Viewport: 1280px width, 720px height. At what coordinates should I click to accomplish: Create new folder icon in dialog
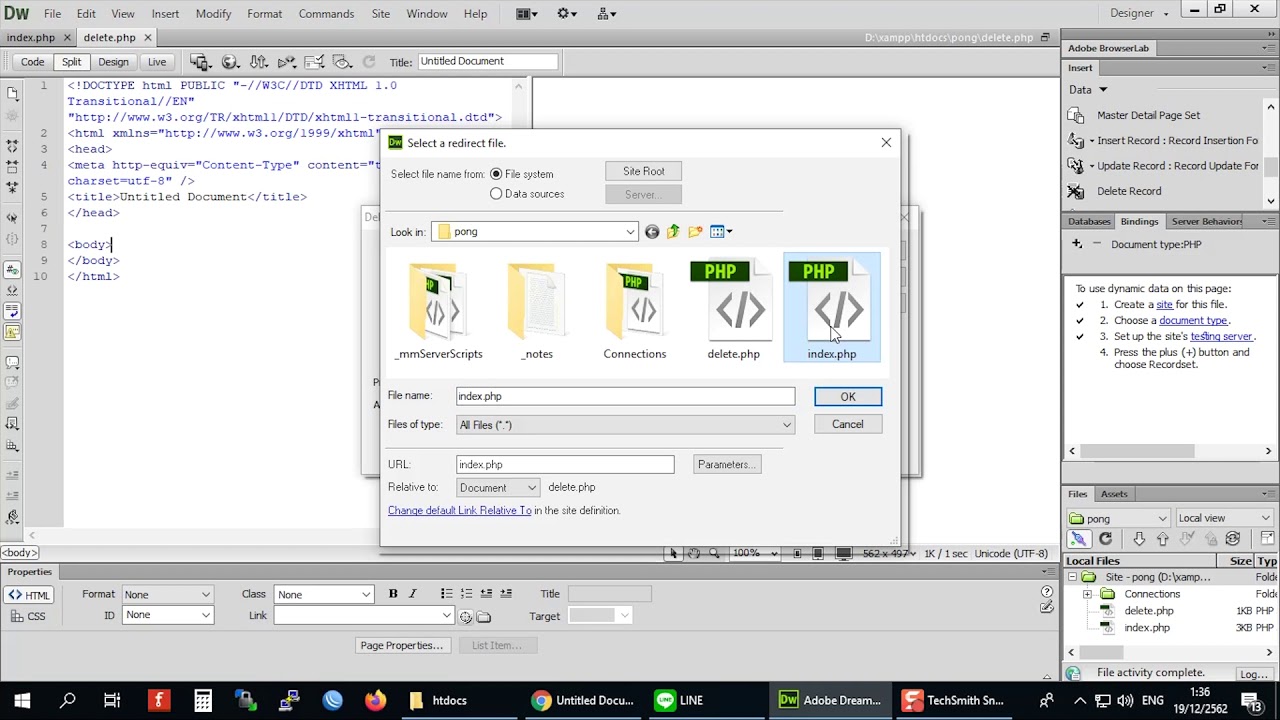695,232
